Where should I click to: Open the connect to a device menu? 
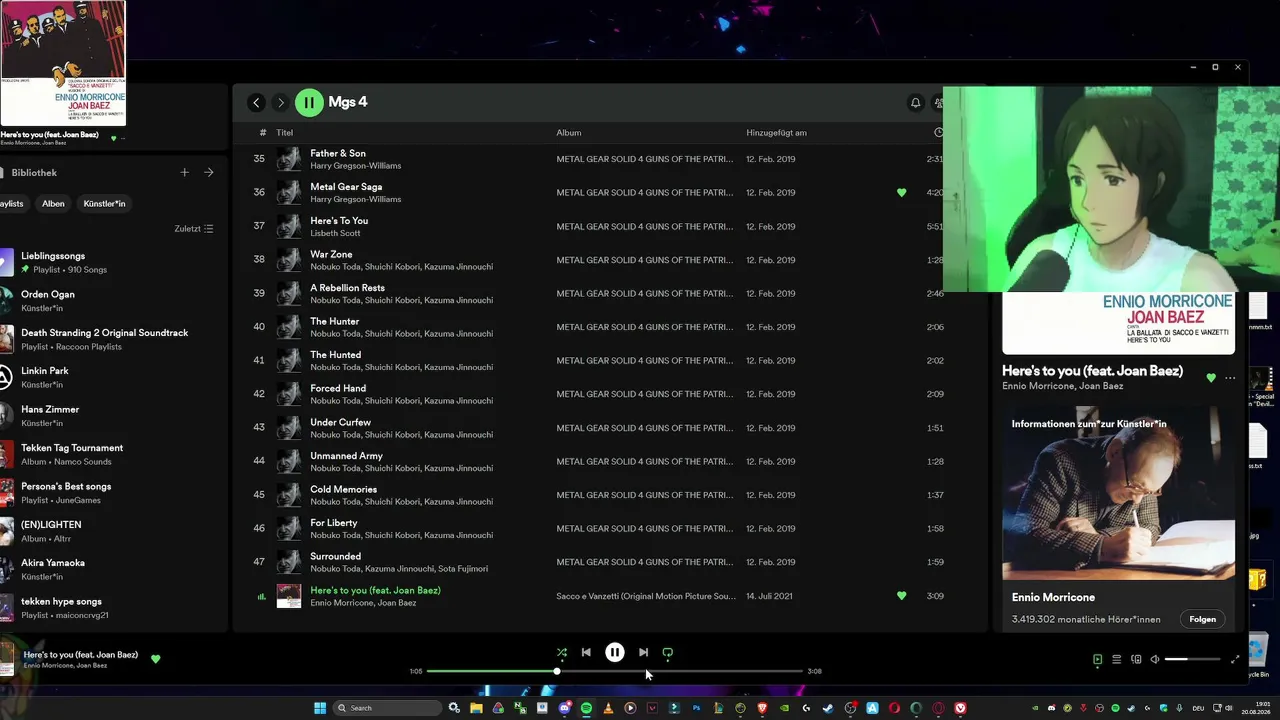point(1136,659)
